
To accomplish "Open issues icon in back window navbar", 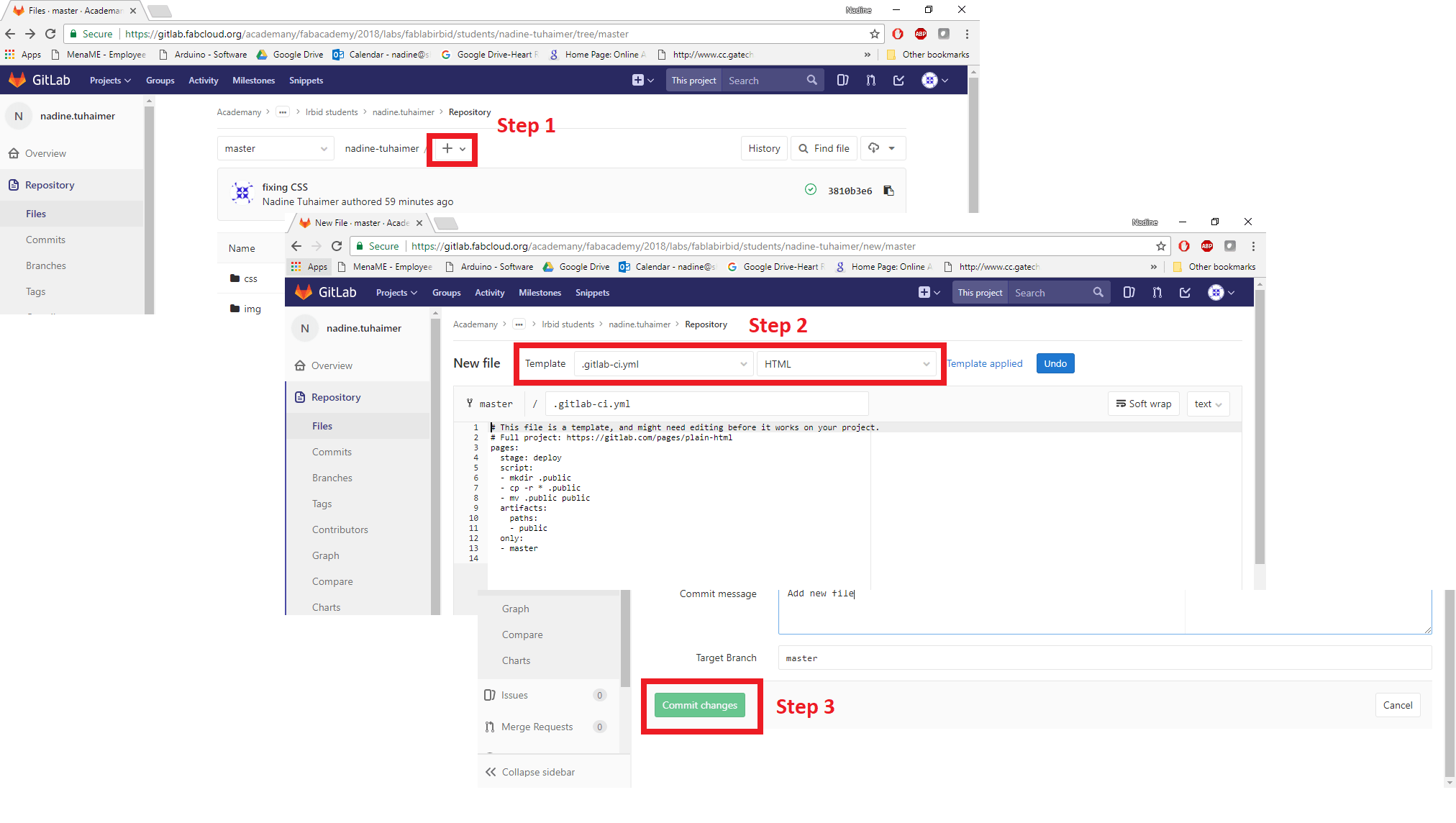I will [x=842, y=81].
